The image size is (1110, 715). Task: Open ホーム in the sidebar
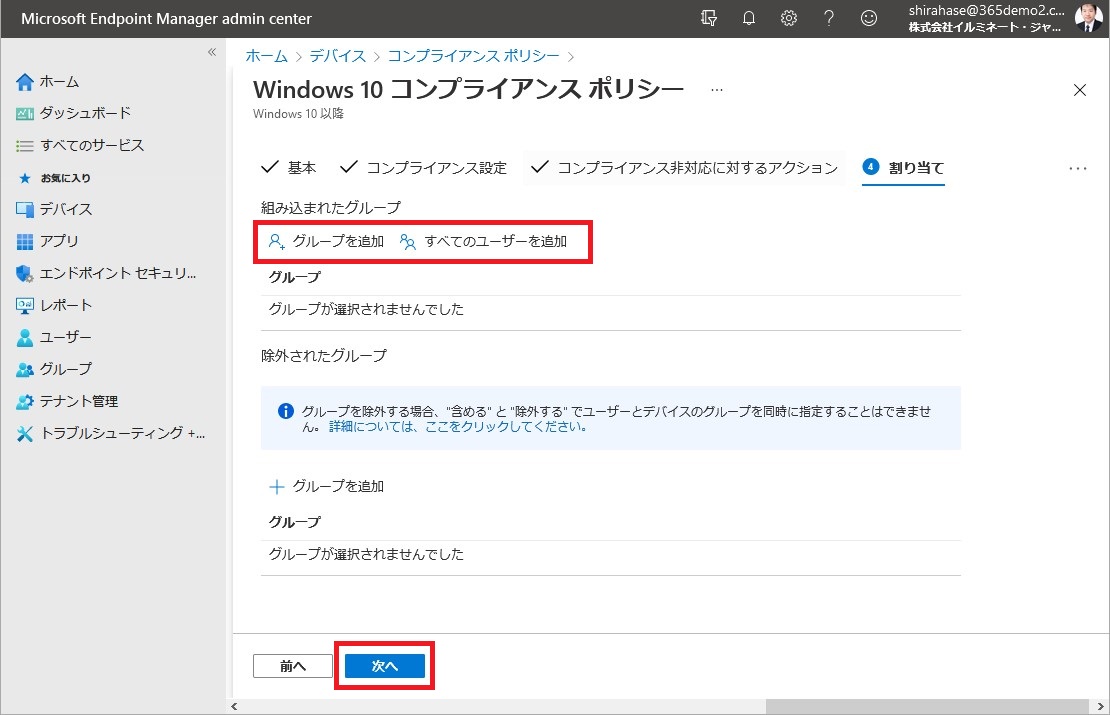click(59, 81)
